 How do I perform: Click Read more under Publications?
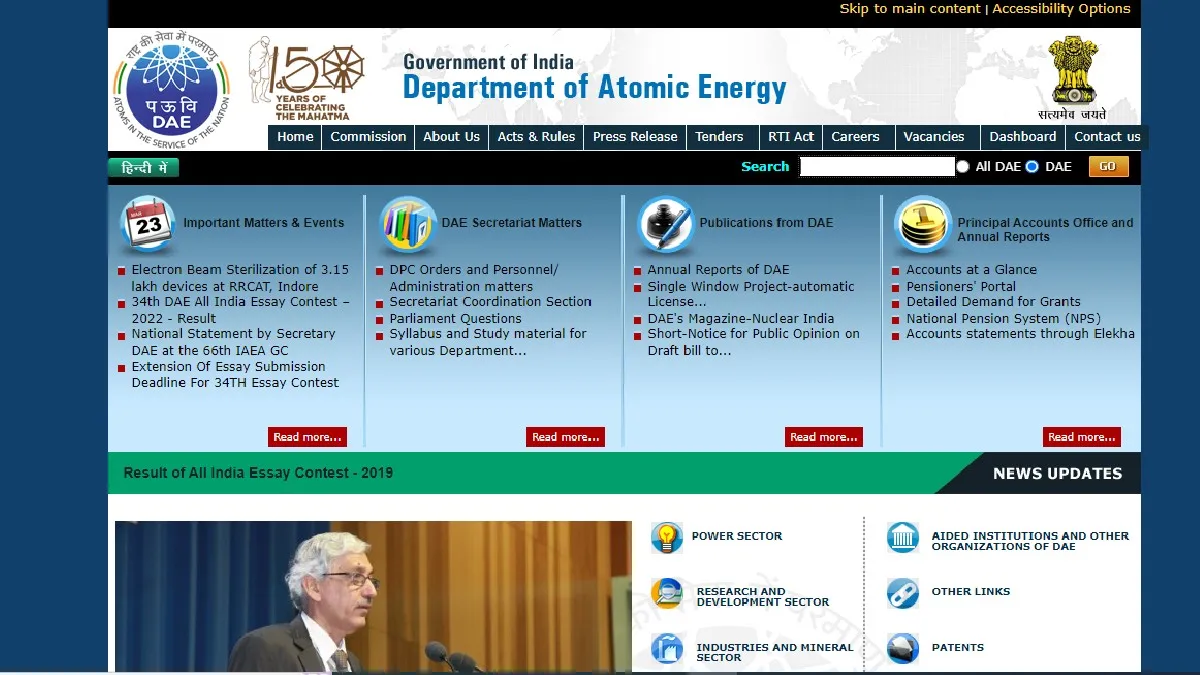824,437
